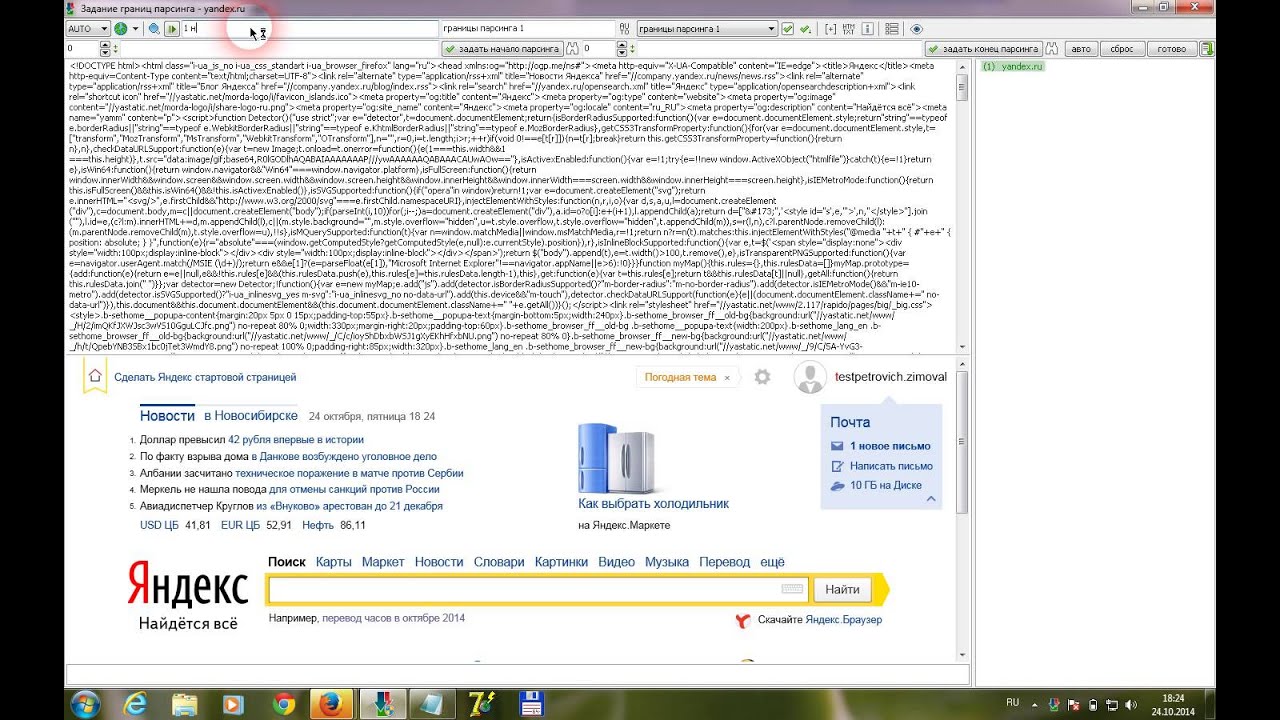
Task: Open '10 ГБ на Диске' link
Action: 886,485
